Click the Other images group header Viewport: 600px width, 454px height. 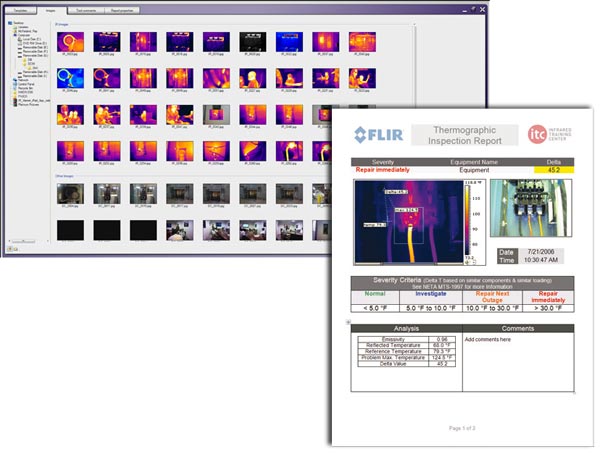coord(64,176)
